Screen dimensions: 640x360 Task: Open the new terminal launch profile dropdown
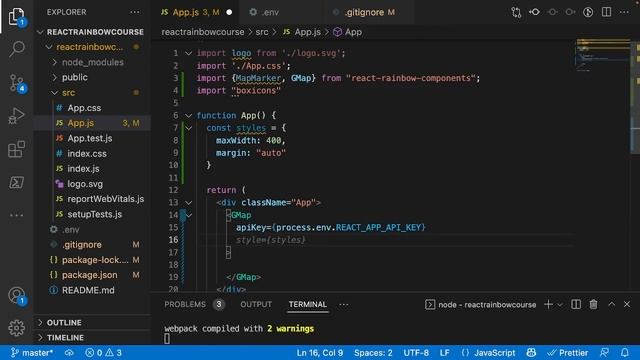[560, 305]
